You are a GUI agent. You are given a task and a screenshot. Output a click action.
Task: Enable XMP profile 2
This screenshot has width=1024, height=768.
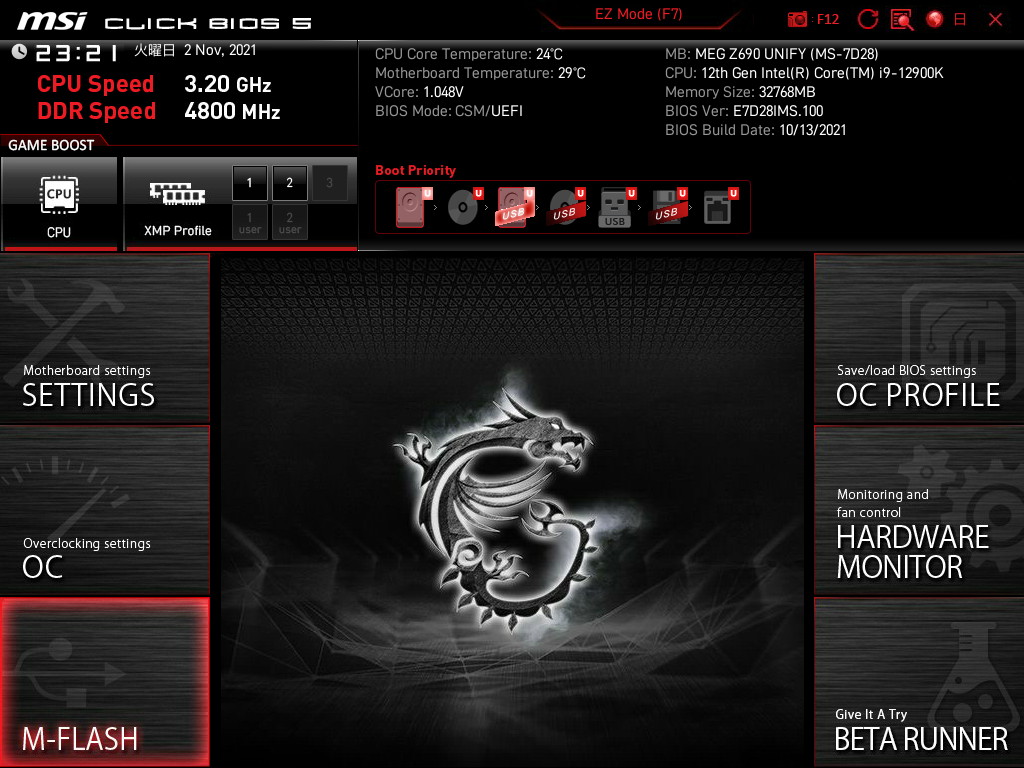[289, 183]
